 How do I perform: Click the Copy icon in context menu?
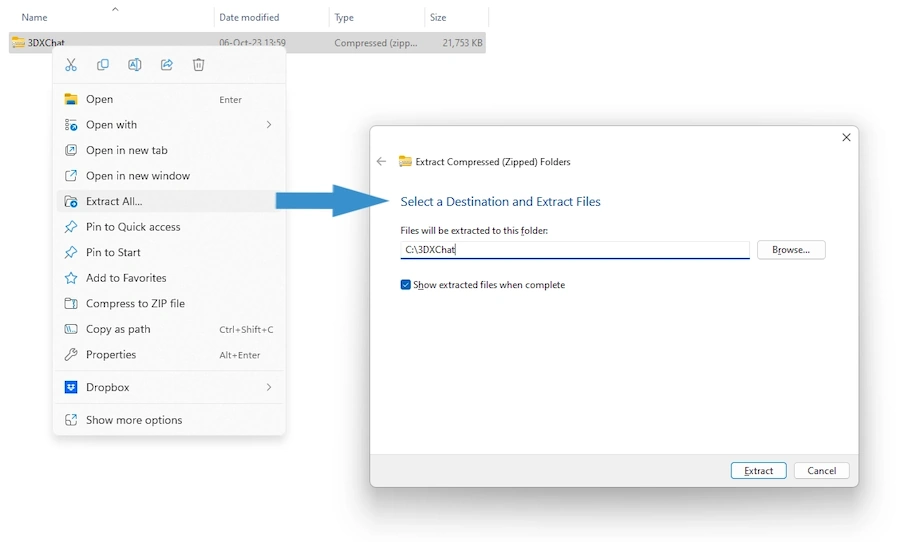click(x=103, y=65)
